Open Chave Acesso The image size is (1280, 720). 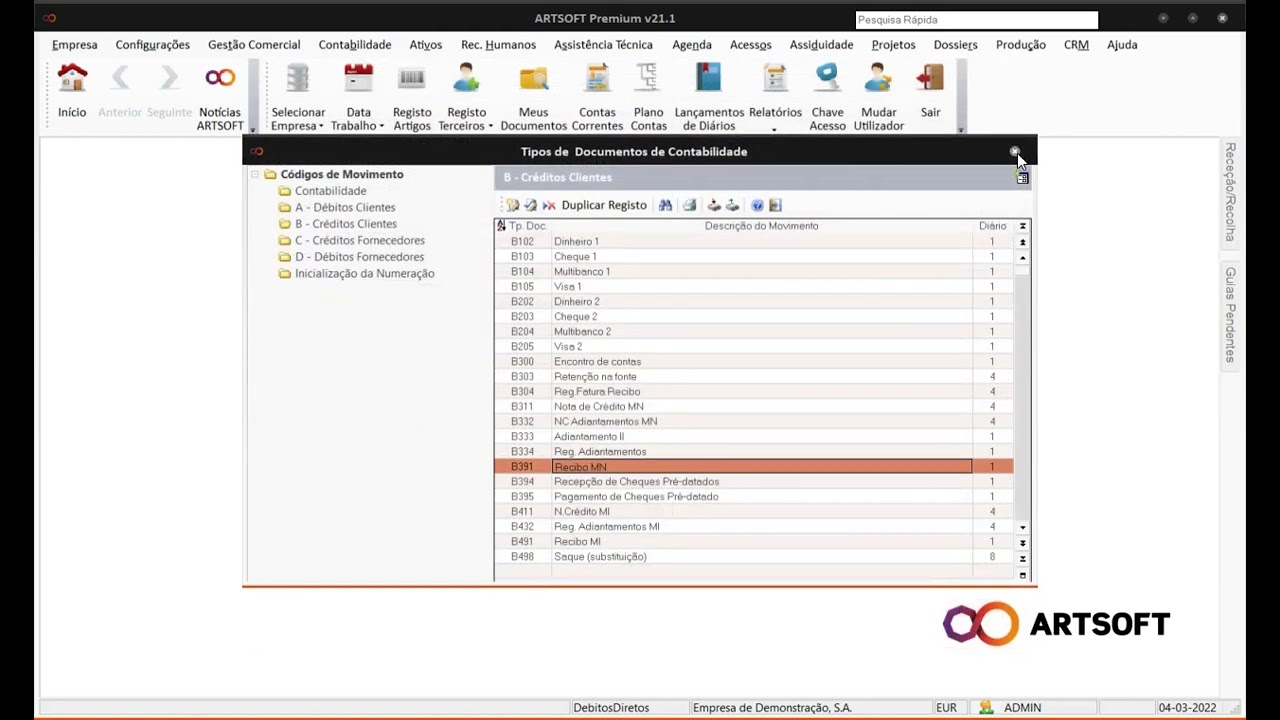(x=827, y=97)
